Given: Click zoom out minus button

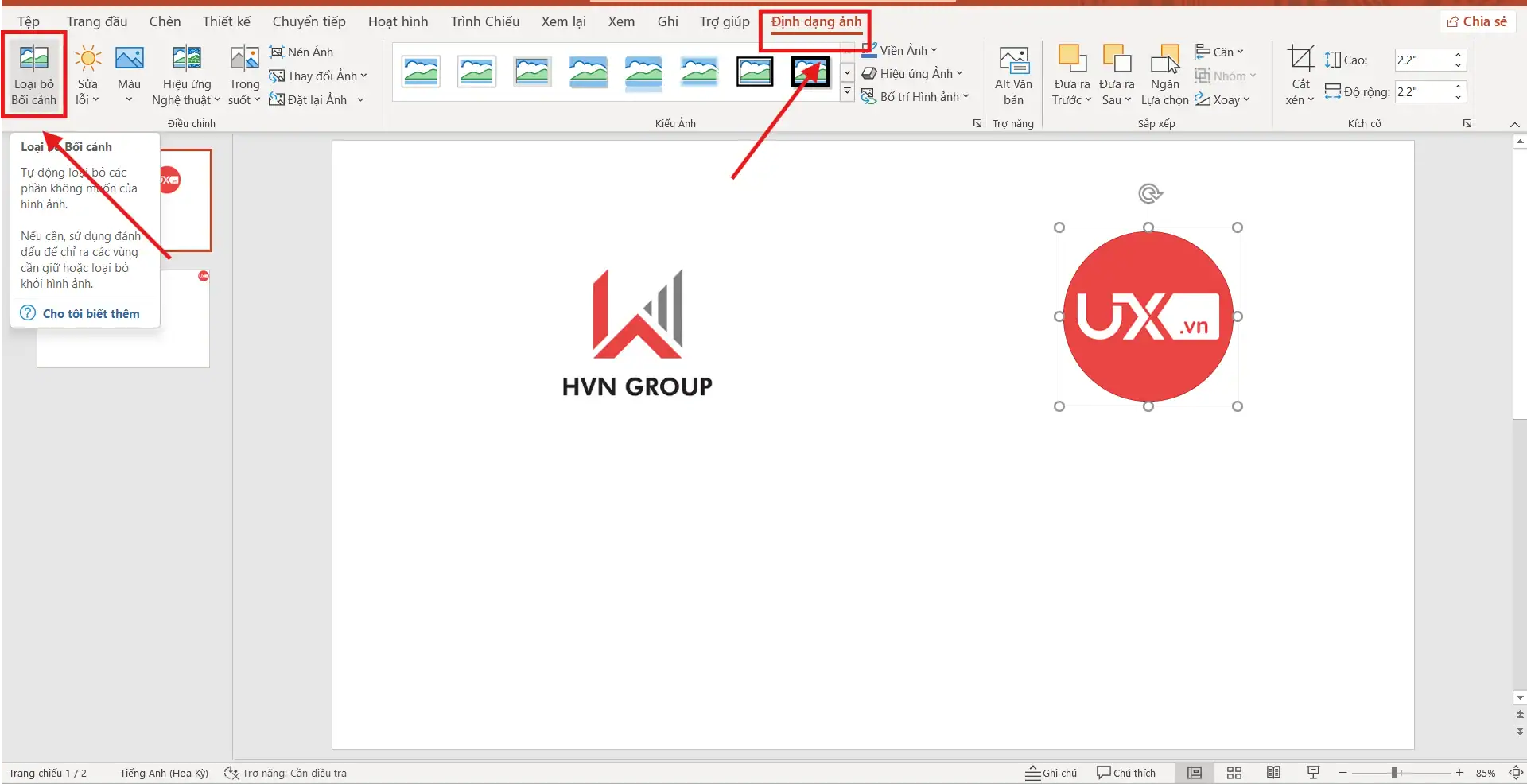Looking at the screenshot, I should 1343,773.
